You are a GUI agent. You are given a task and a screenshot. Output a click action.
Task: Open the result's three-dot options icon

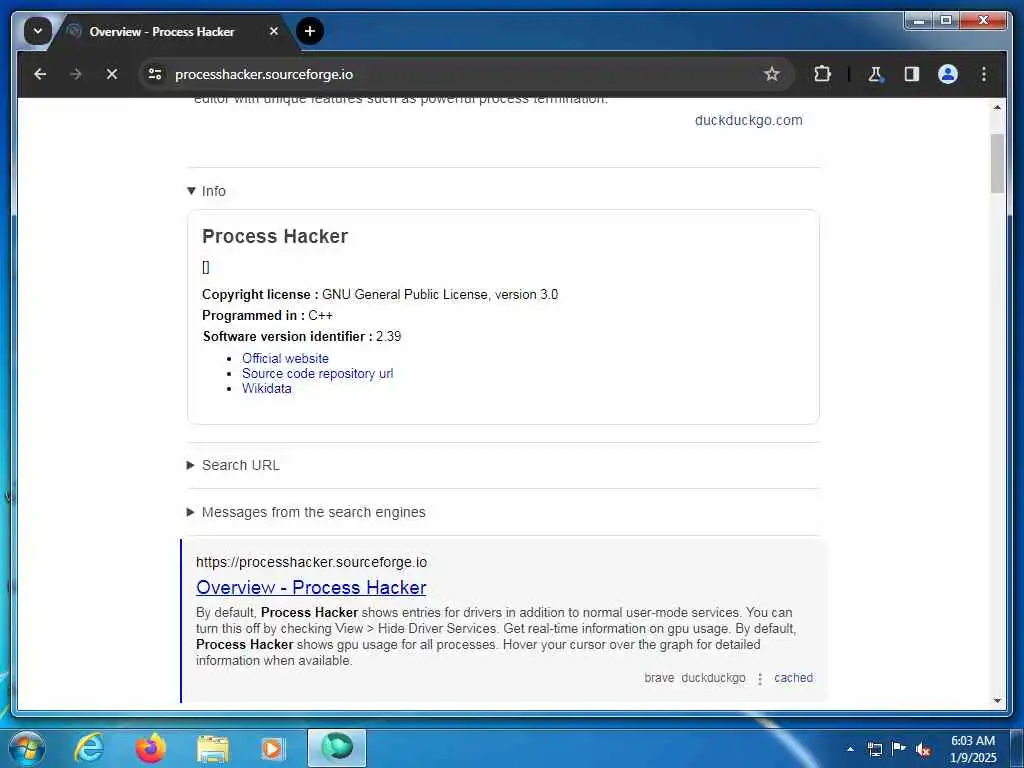click(760, 679)
